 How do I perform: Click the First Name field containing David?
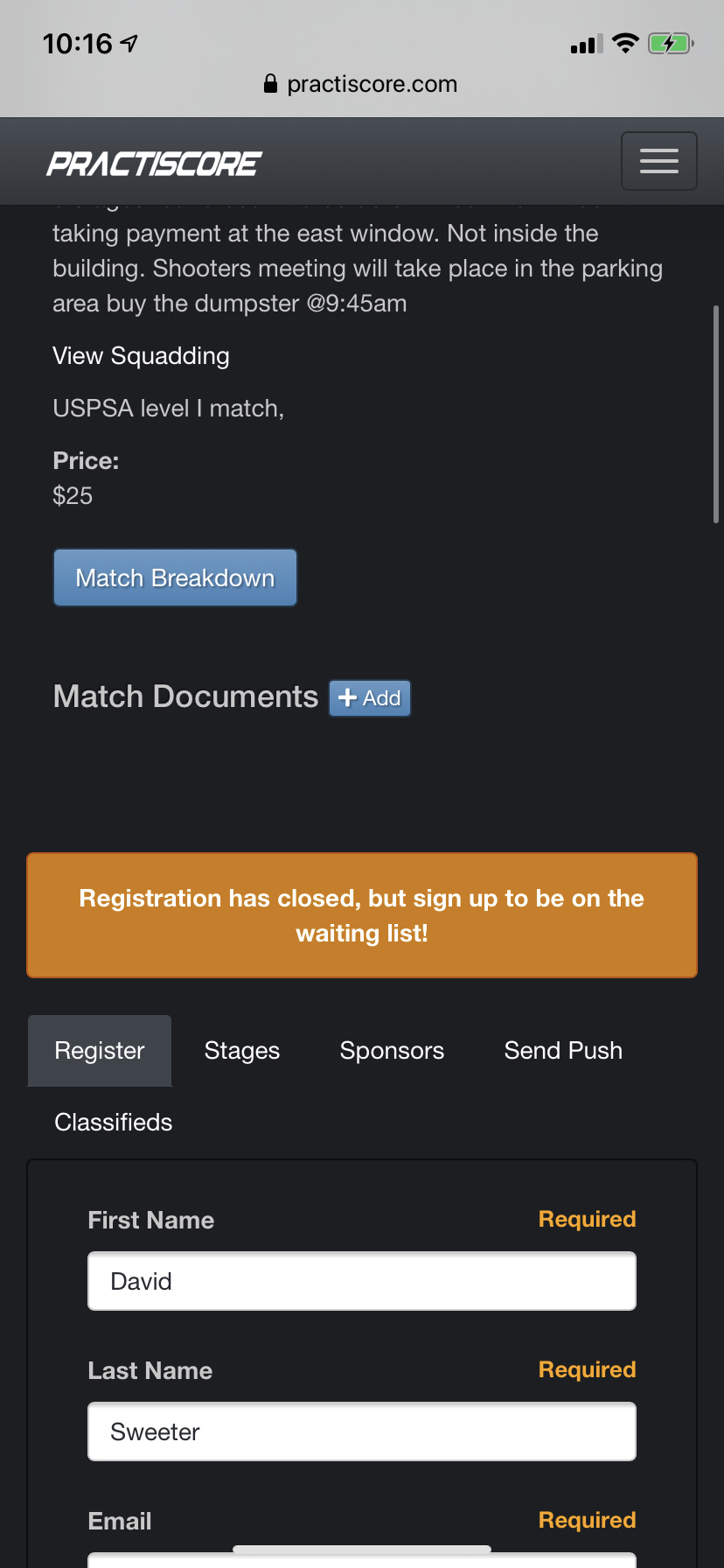(361, 1281)
